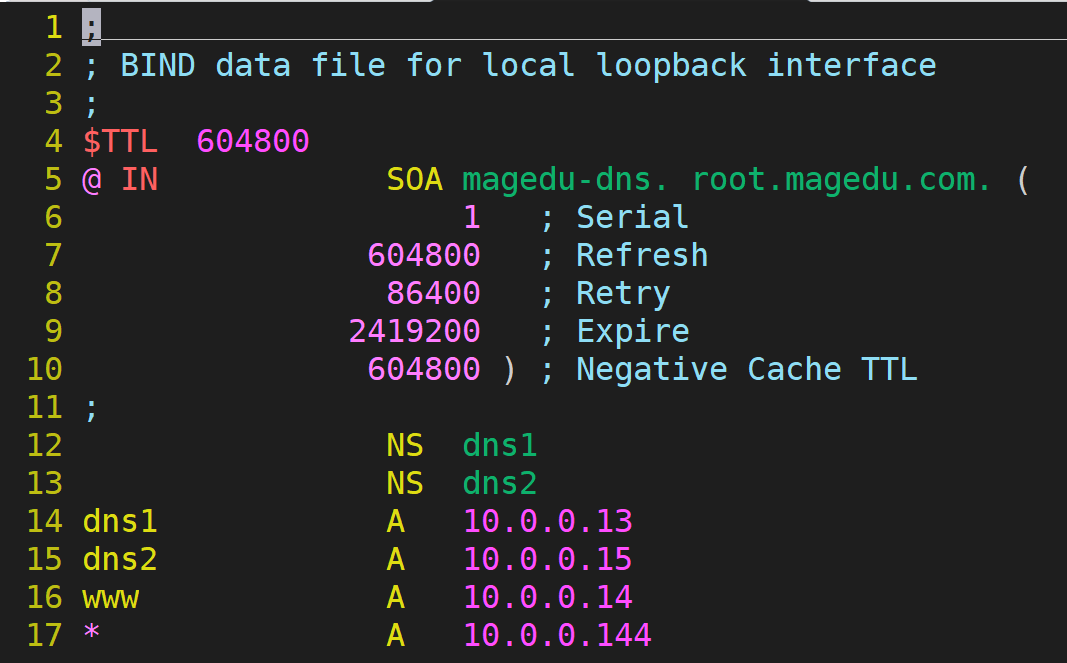Click IP address 10.0.0.144

coord(557,636)
